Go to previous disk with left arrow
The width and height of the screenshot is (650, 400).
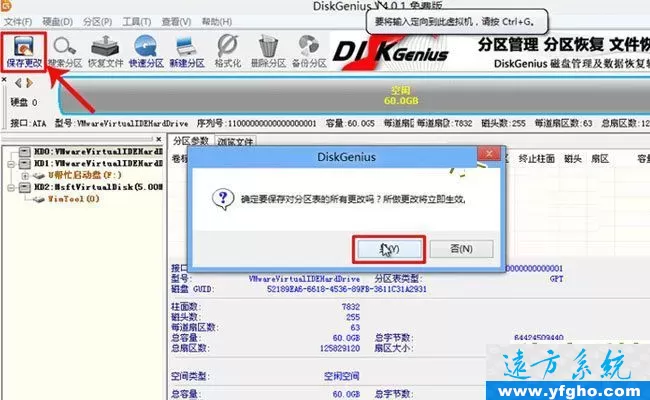point(18,83)
